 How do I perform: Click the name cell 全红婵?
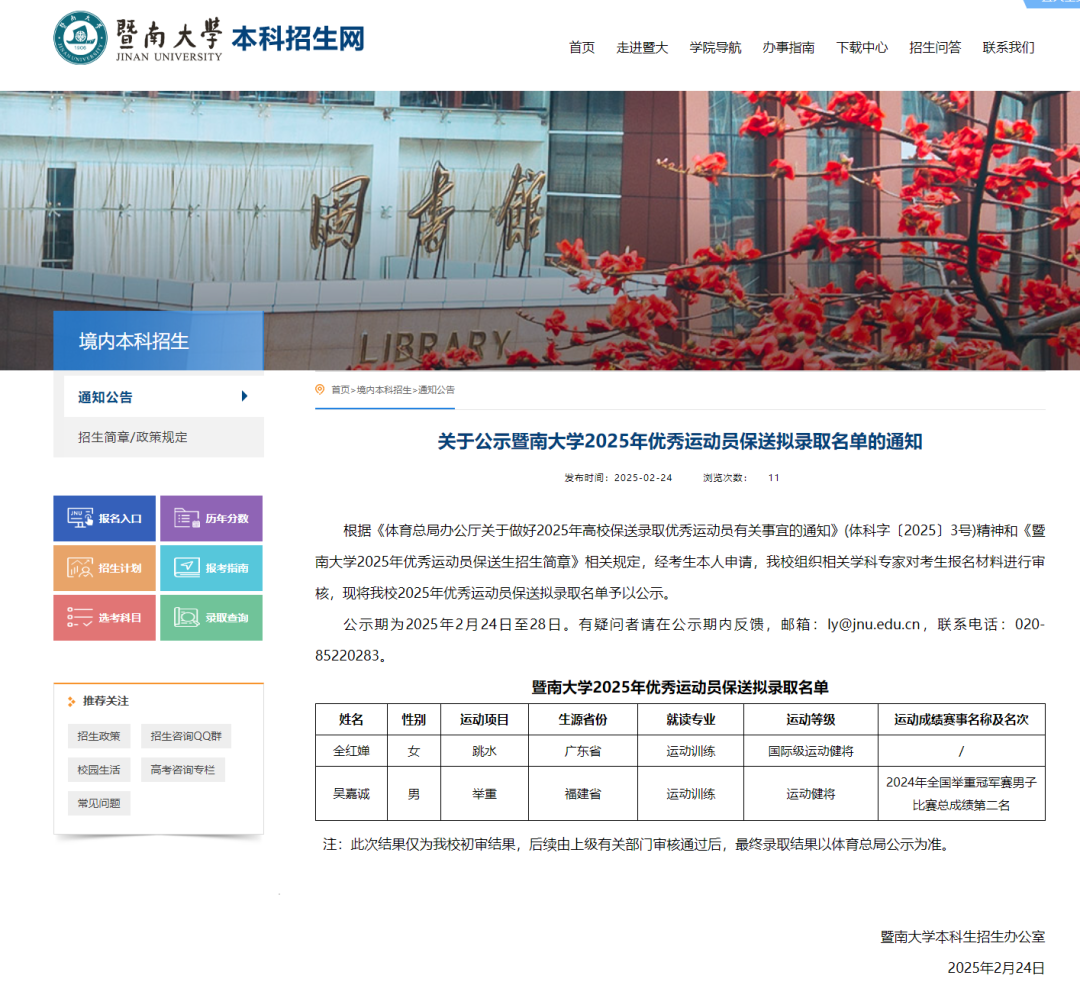tap(351, 751)
